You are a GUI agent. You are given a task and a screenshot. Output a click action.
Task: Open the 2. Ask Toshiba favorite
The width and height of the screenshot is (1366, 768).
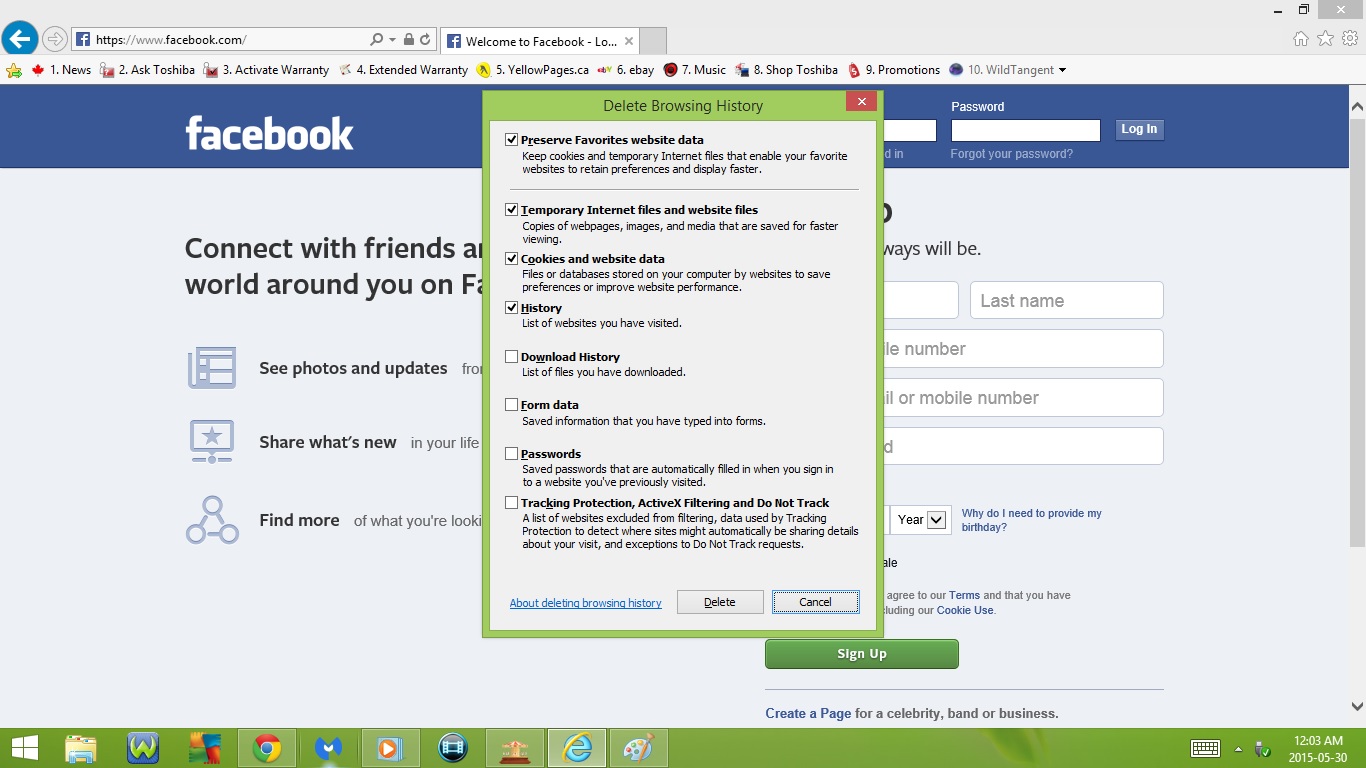pos(147,70)
